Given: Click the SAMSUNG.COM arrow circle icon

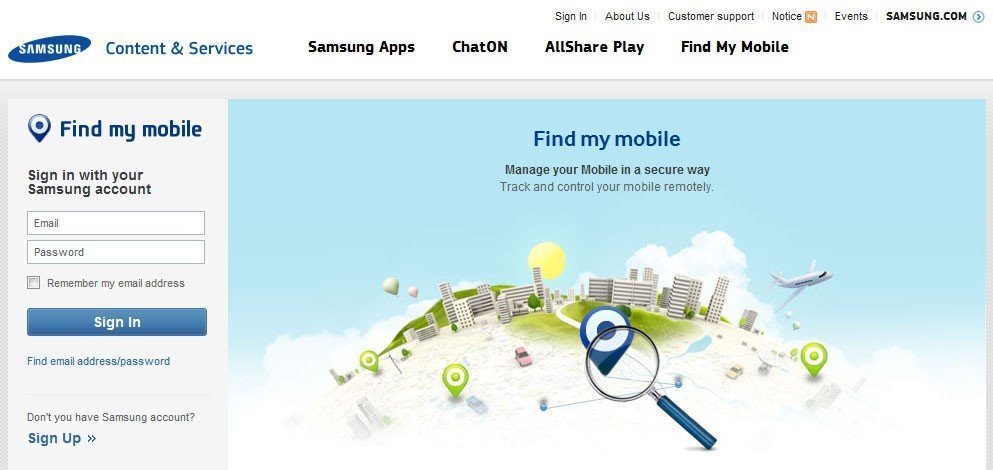Looking at the screenshot, I should tap(978, 17).
